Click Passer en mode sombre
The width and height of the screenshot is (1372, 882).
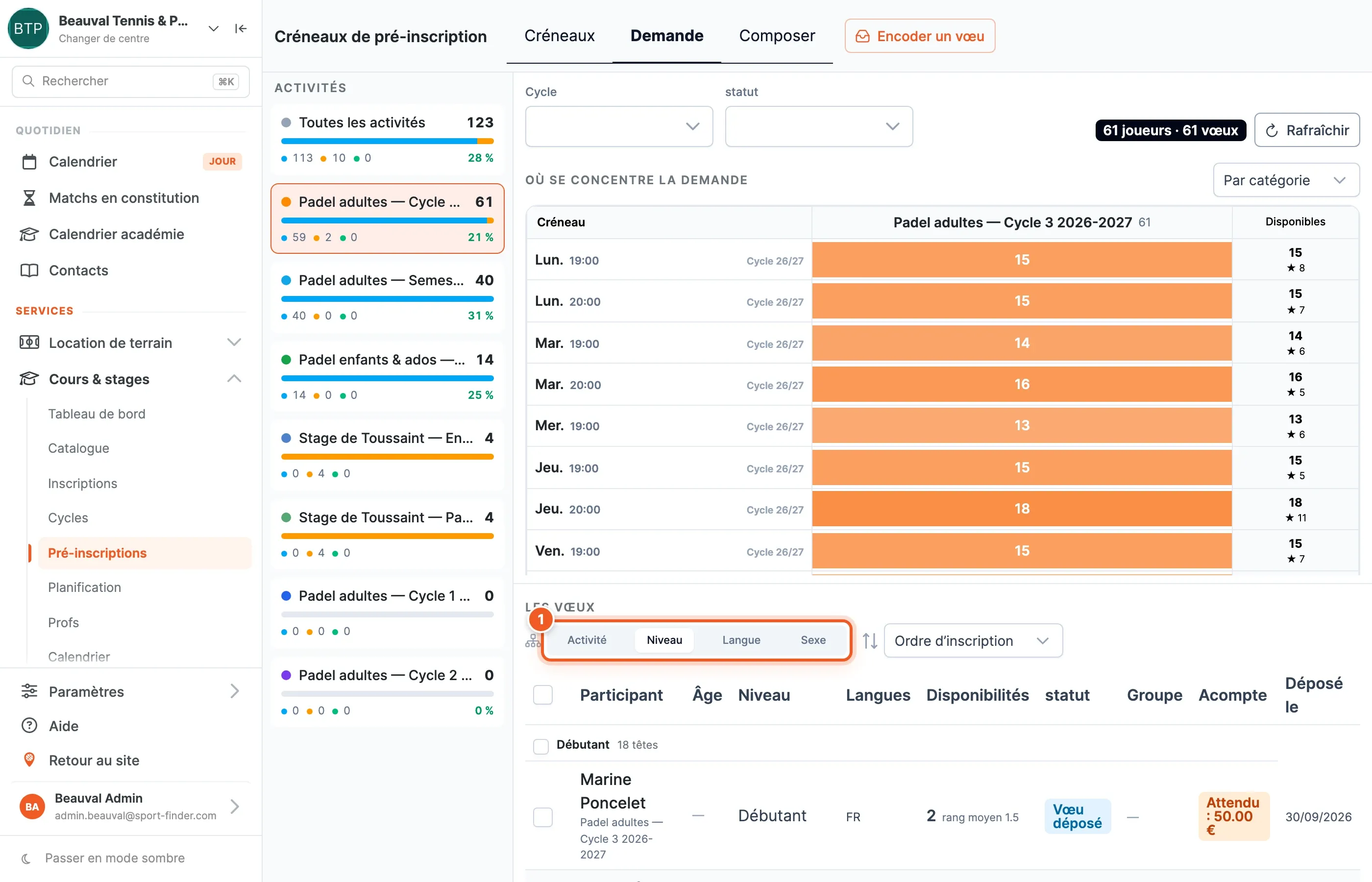[115, 858]
